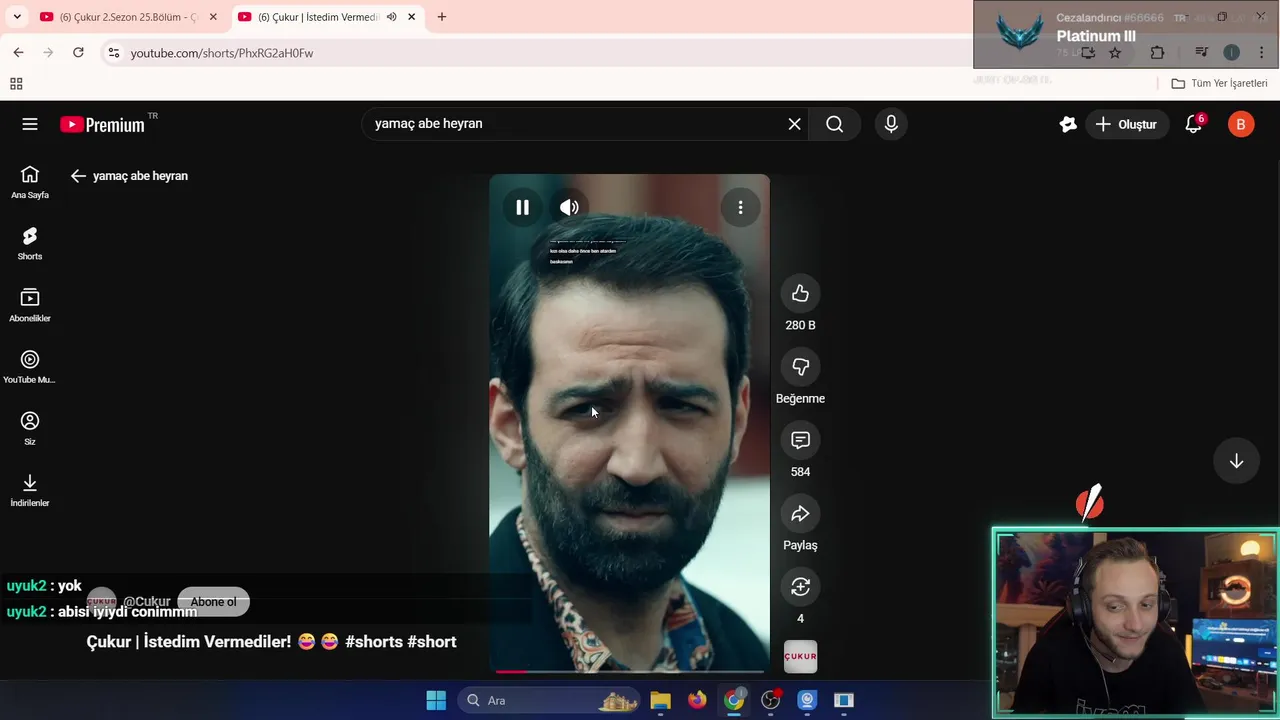Open a new browser tab with plus

tap(442, 17)
